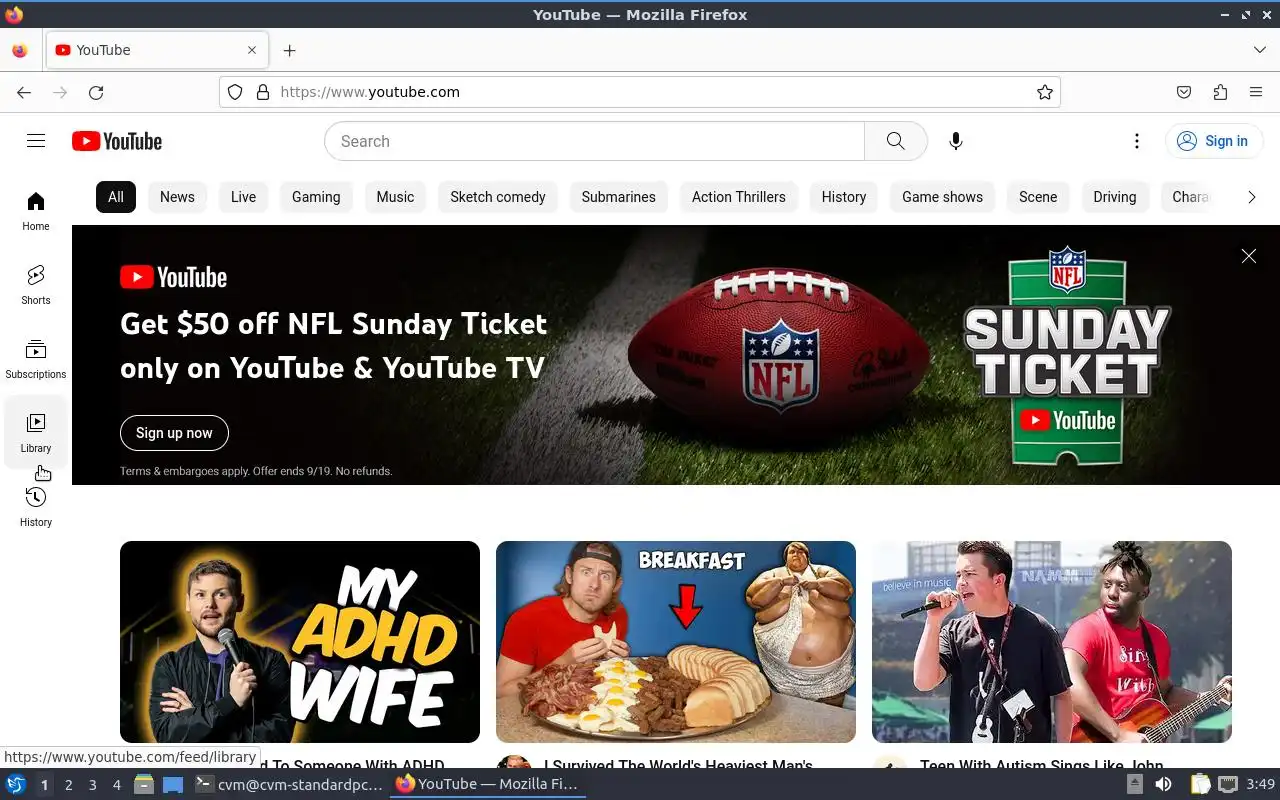
Task: Filter by Scene chip
Action: click(x=1038, y=197)
